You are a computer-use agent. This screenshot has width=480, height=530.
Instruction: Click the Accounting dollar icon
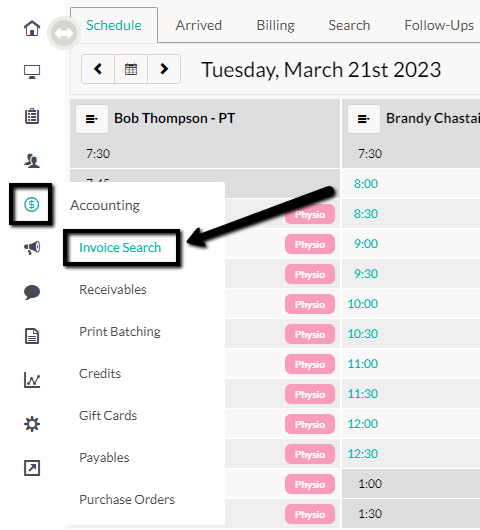click(31, 204)
